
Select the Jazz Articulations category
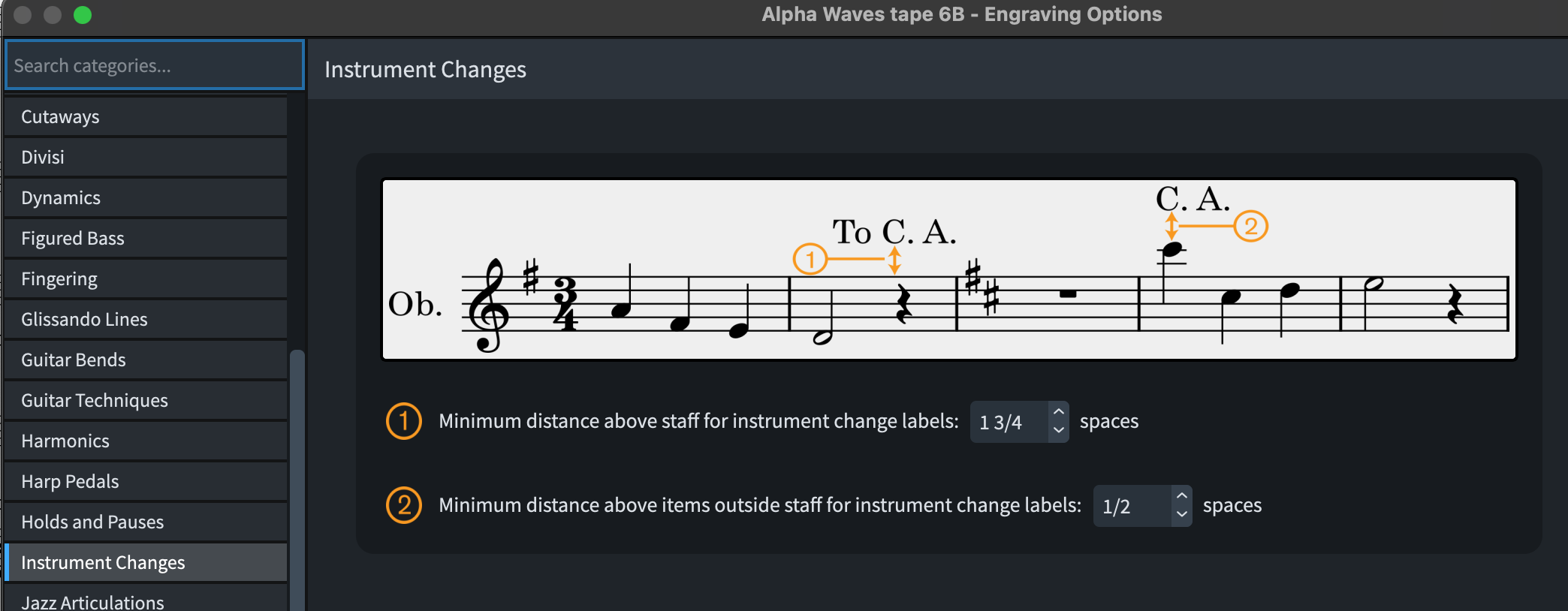coord(146,600)
